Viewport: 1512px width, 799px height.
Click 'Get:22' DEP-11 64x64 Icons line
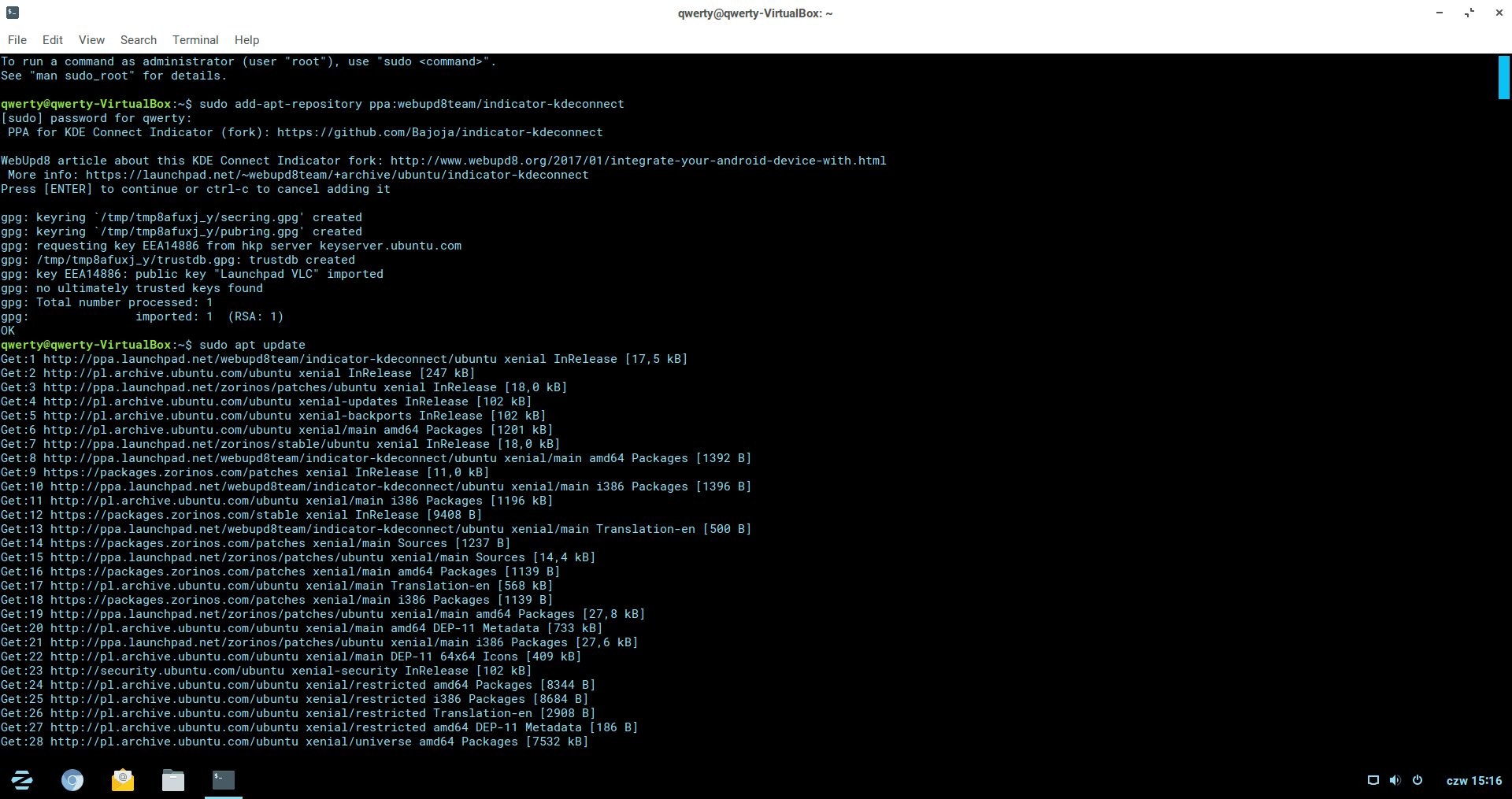291,657
